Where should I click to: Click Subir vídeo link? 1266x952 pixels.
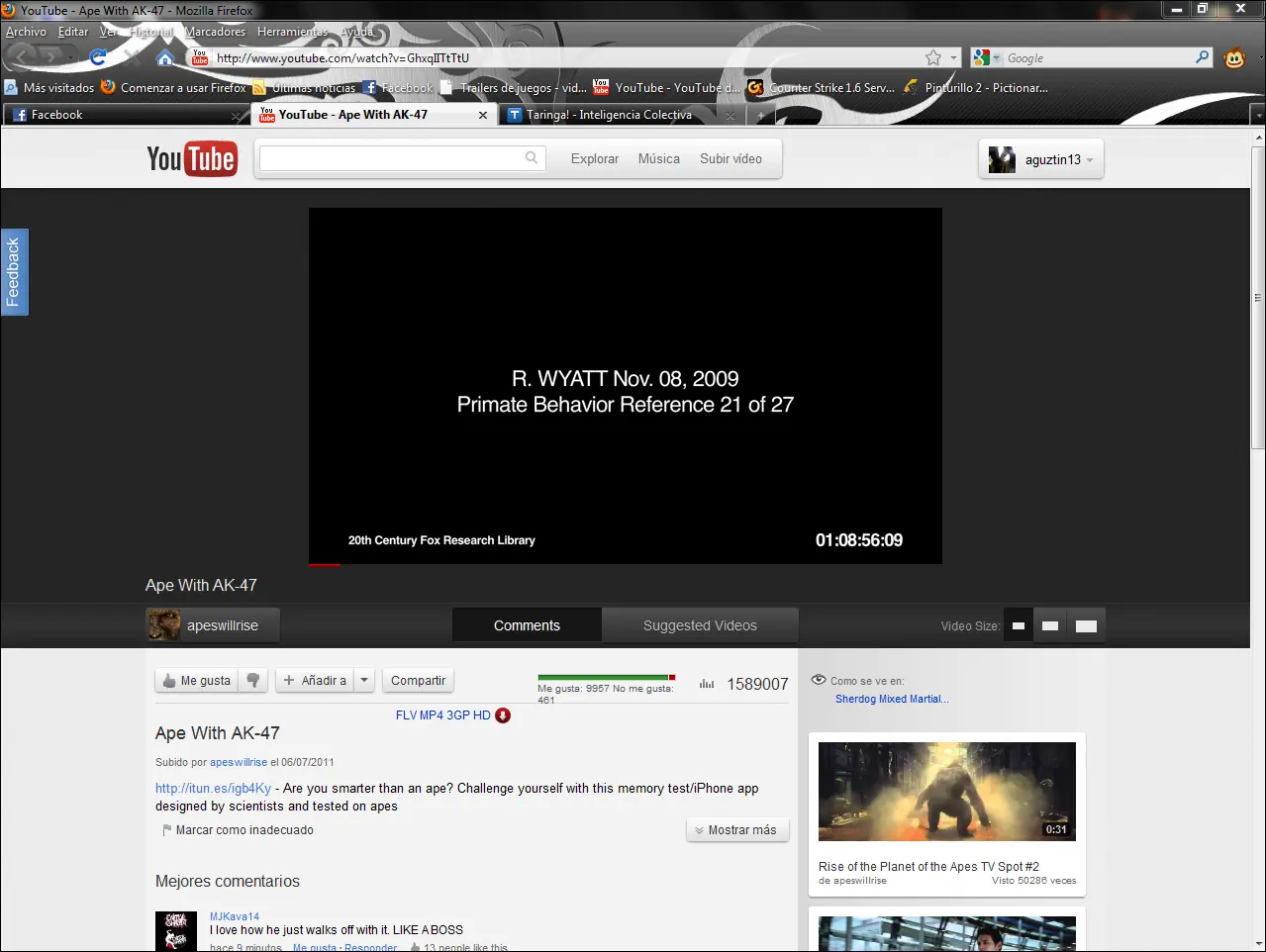(731, 158)
